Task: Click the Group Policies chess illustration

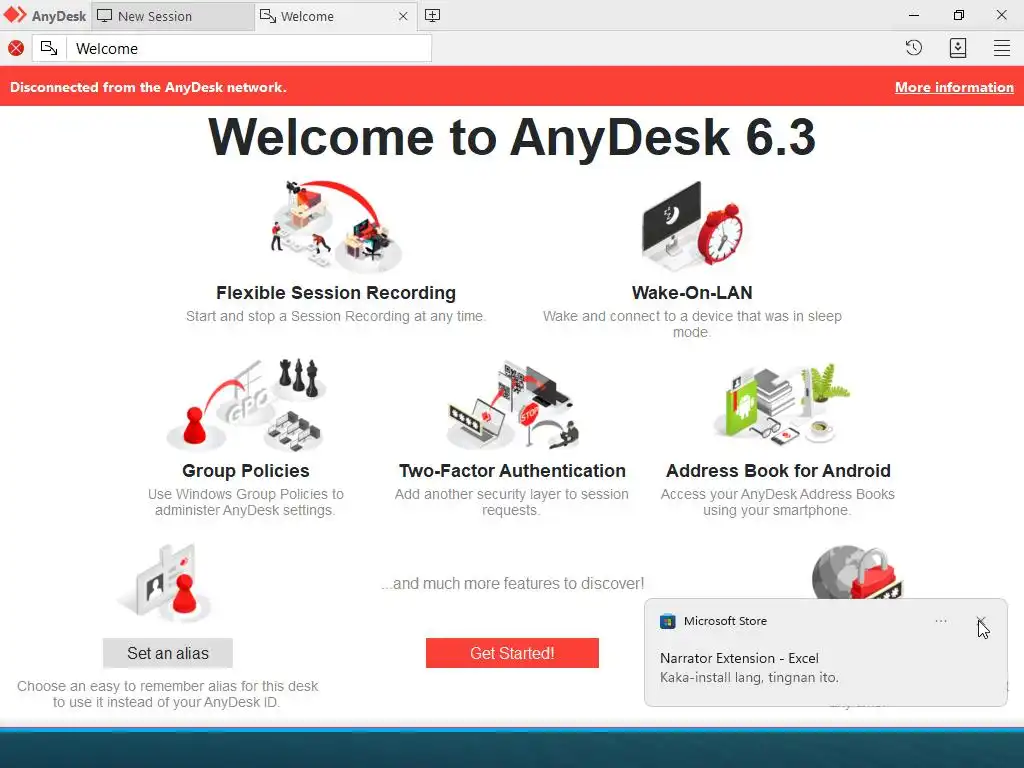Action: click(x=246, y=404)
